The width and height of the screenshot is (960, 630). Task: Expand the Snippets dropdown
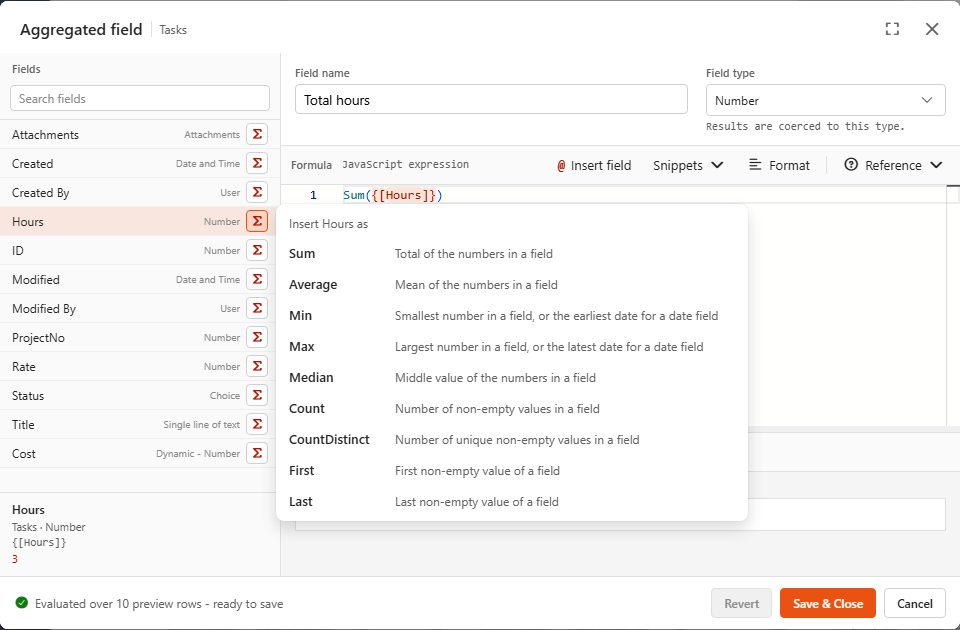[688, 165]
